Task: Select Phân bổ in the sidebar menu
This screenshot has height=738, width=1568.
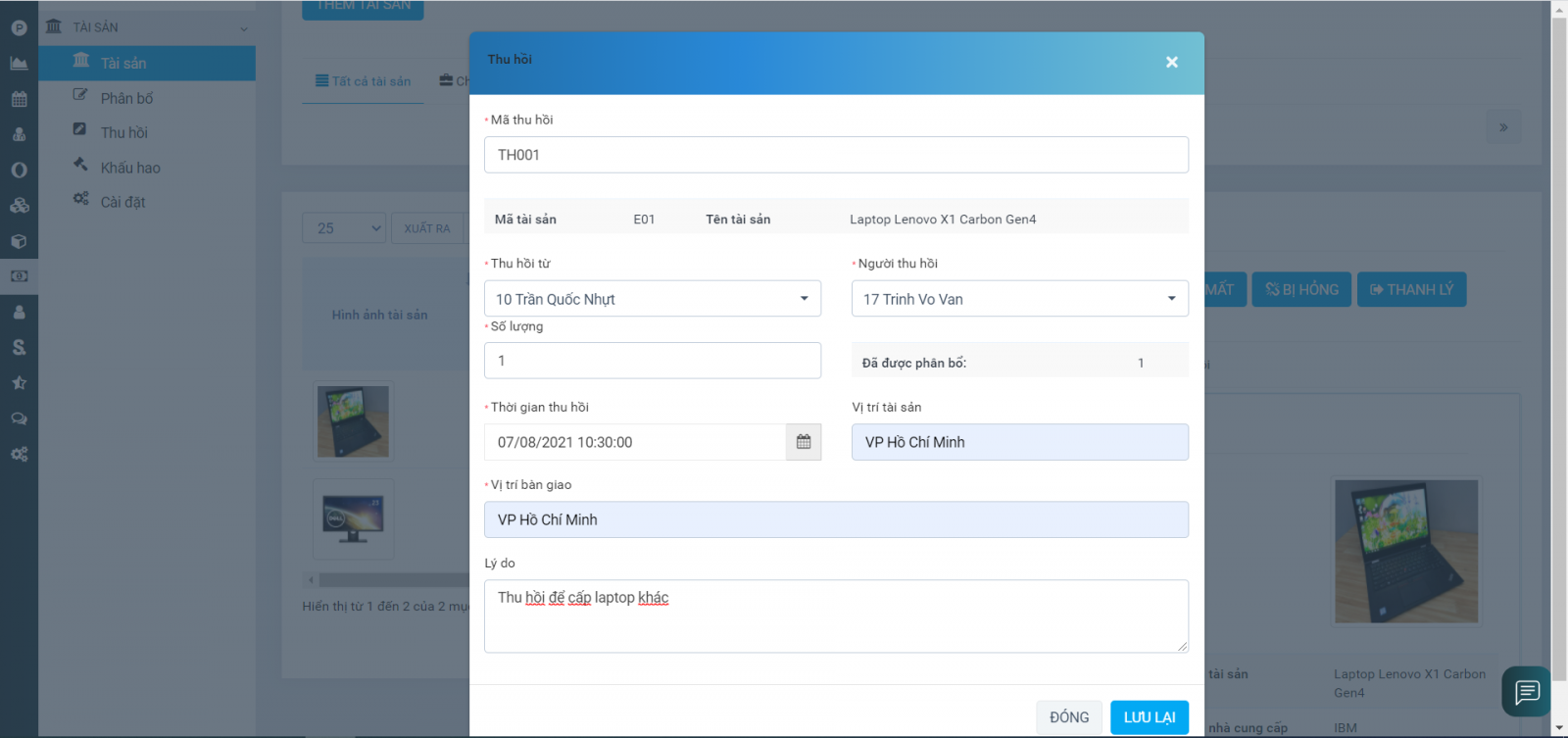Action: (x=126, y=98)
